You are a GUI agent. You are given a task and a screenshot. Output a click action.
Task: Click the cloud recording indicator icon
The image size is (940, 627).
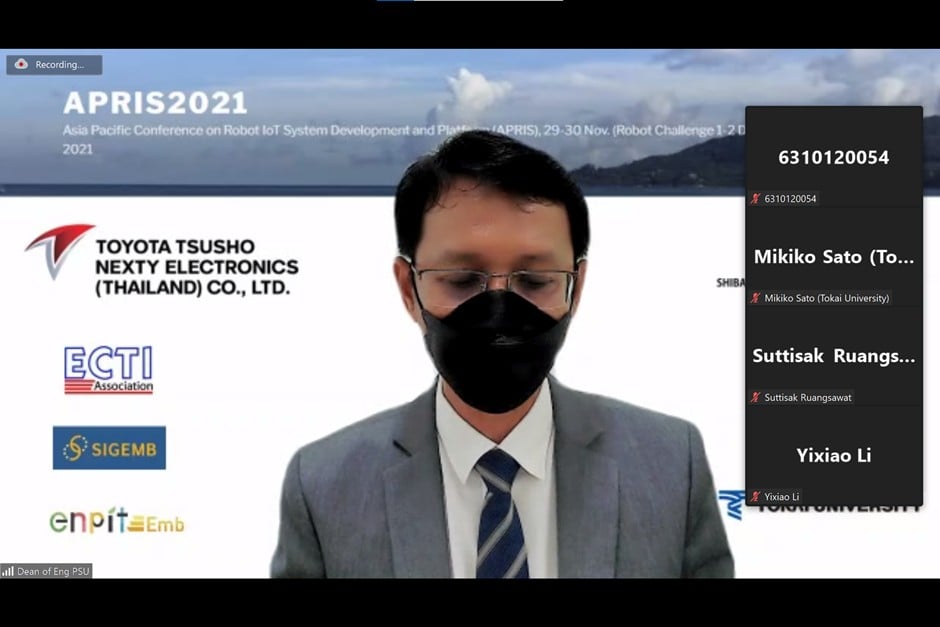[21, 64]
